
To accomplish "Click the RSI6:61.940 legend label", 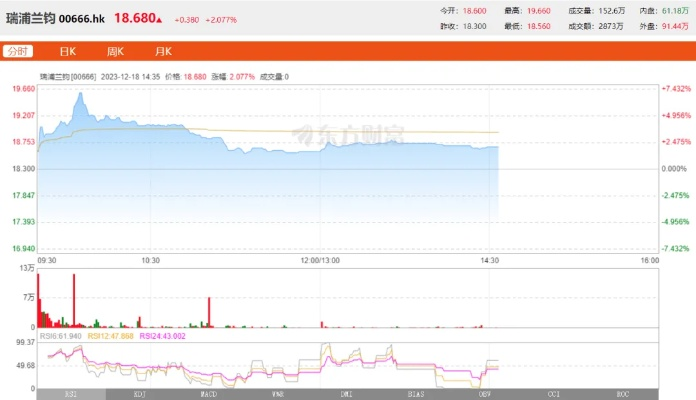I will pos(60,337).
